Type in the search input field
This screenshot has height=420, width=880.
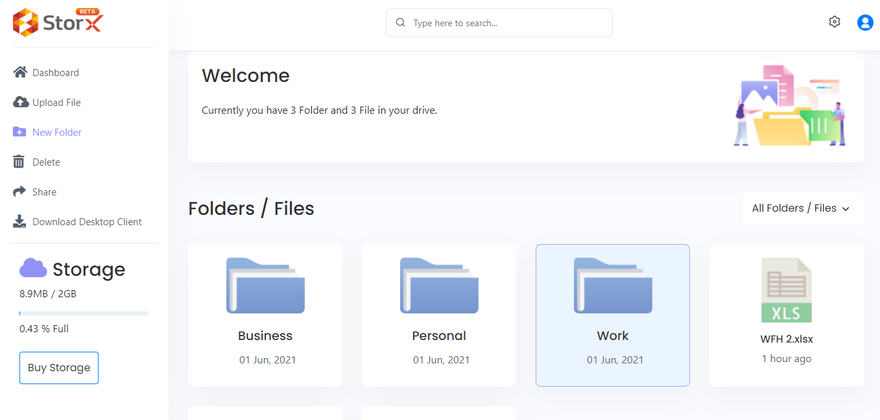click(505, 23)
